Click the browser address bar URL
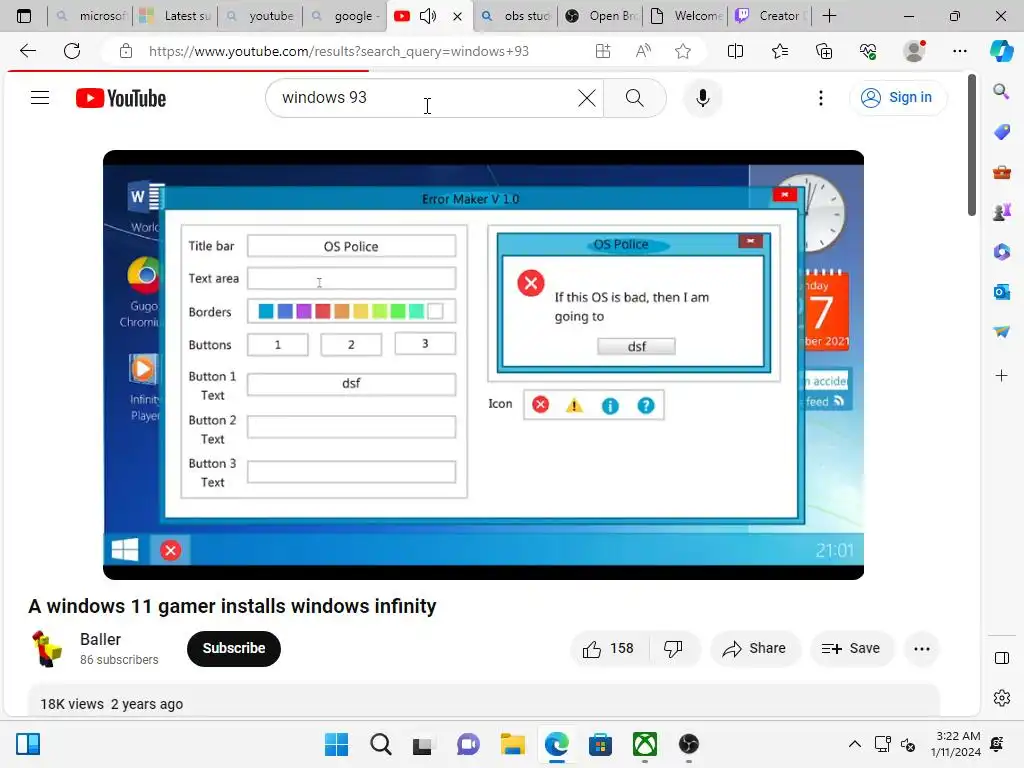This screenshot has height=768, width=1024. (339, 51)
